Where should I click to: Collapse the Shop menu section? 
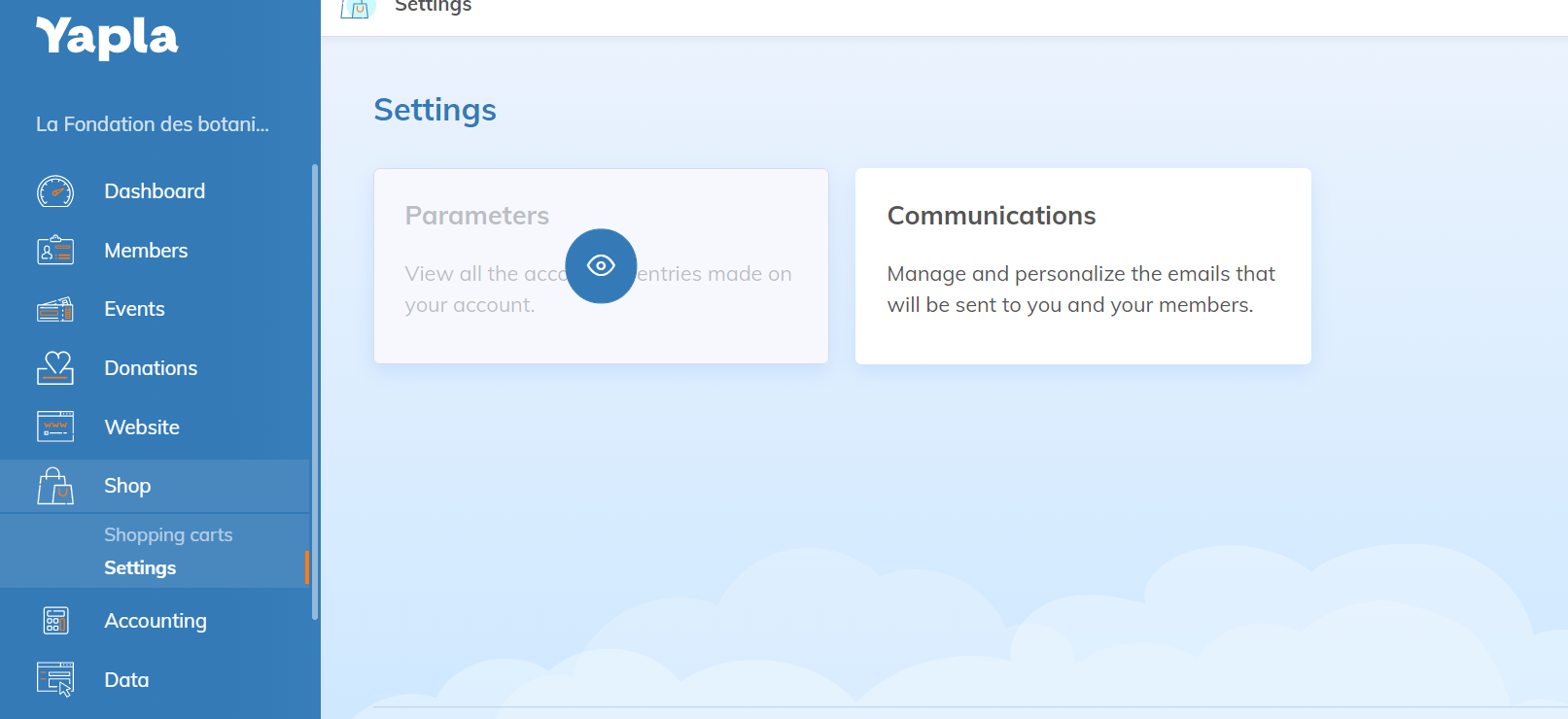[x=127, y=486]
